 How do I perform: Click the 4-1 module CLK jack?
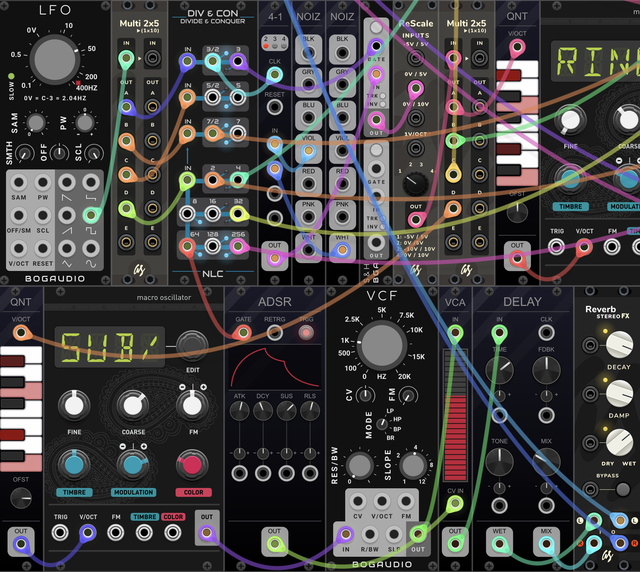click(275, 75)
